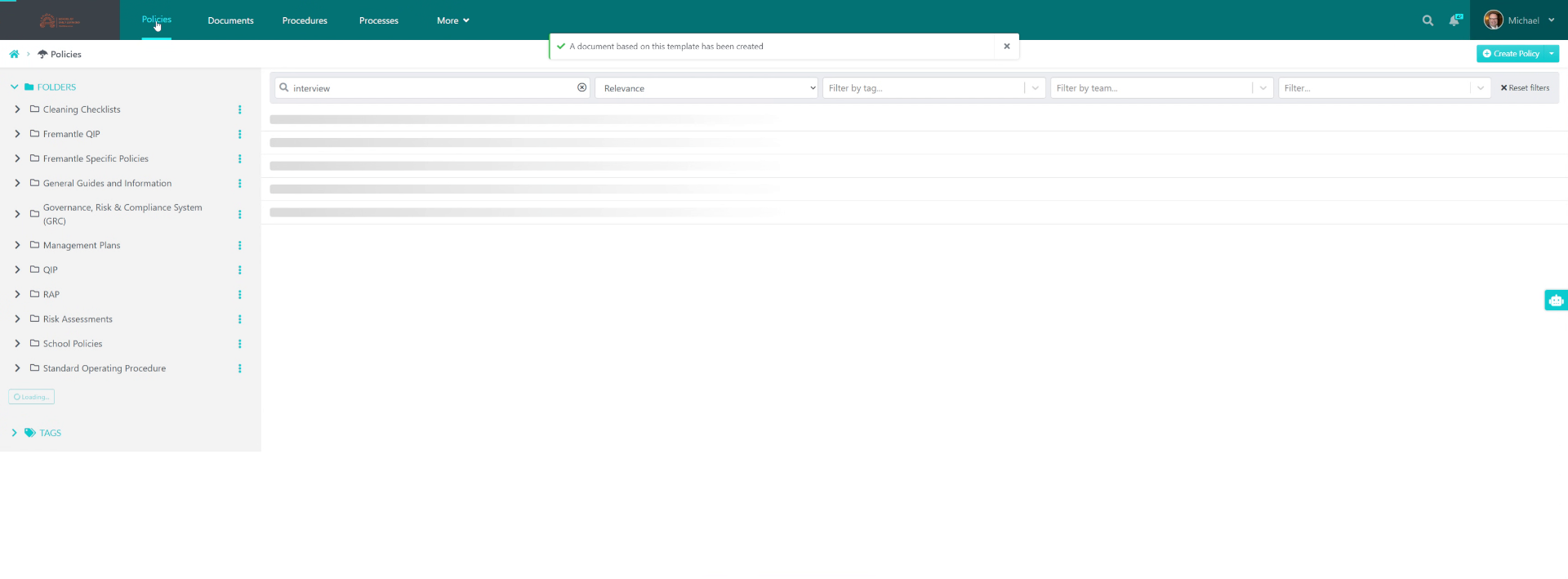Select the Management Plans folder
Image resolution: width=1568 pixels, height=579 pixels.
[x=82, y=245]
